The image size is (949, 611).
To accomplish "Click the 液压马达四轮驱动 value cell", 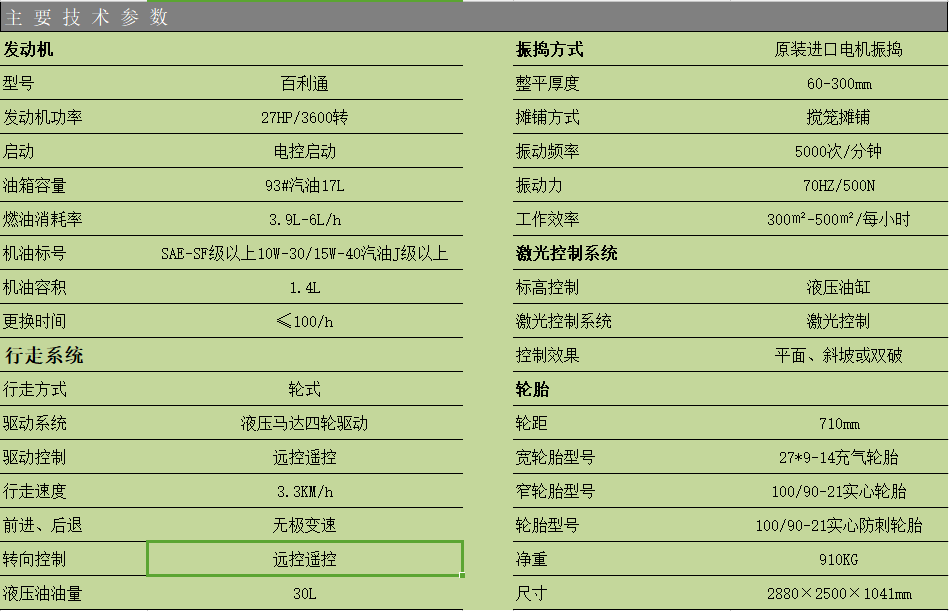I will (304, 423).
